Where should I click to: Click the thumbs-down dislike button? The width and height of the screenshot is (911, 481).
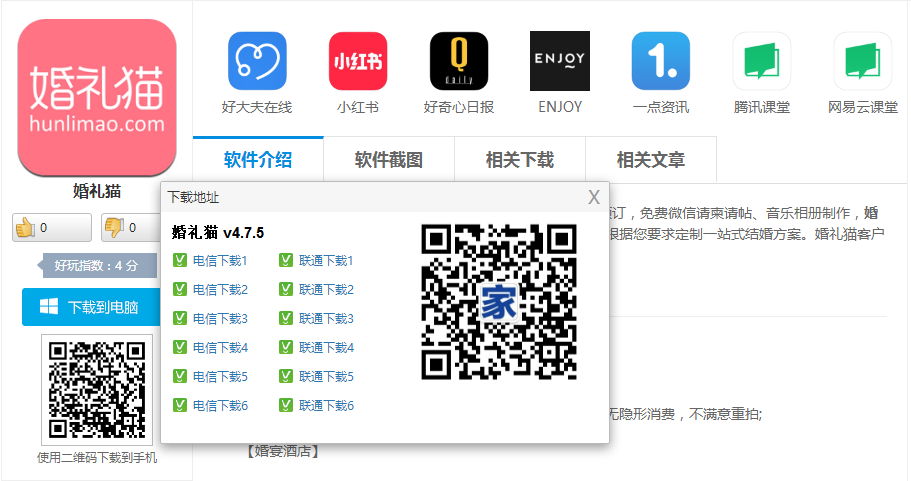click(x=131, y=227)
